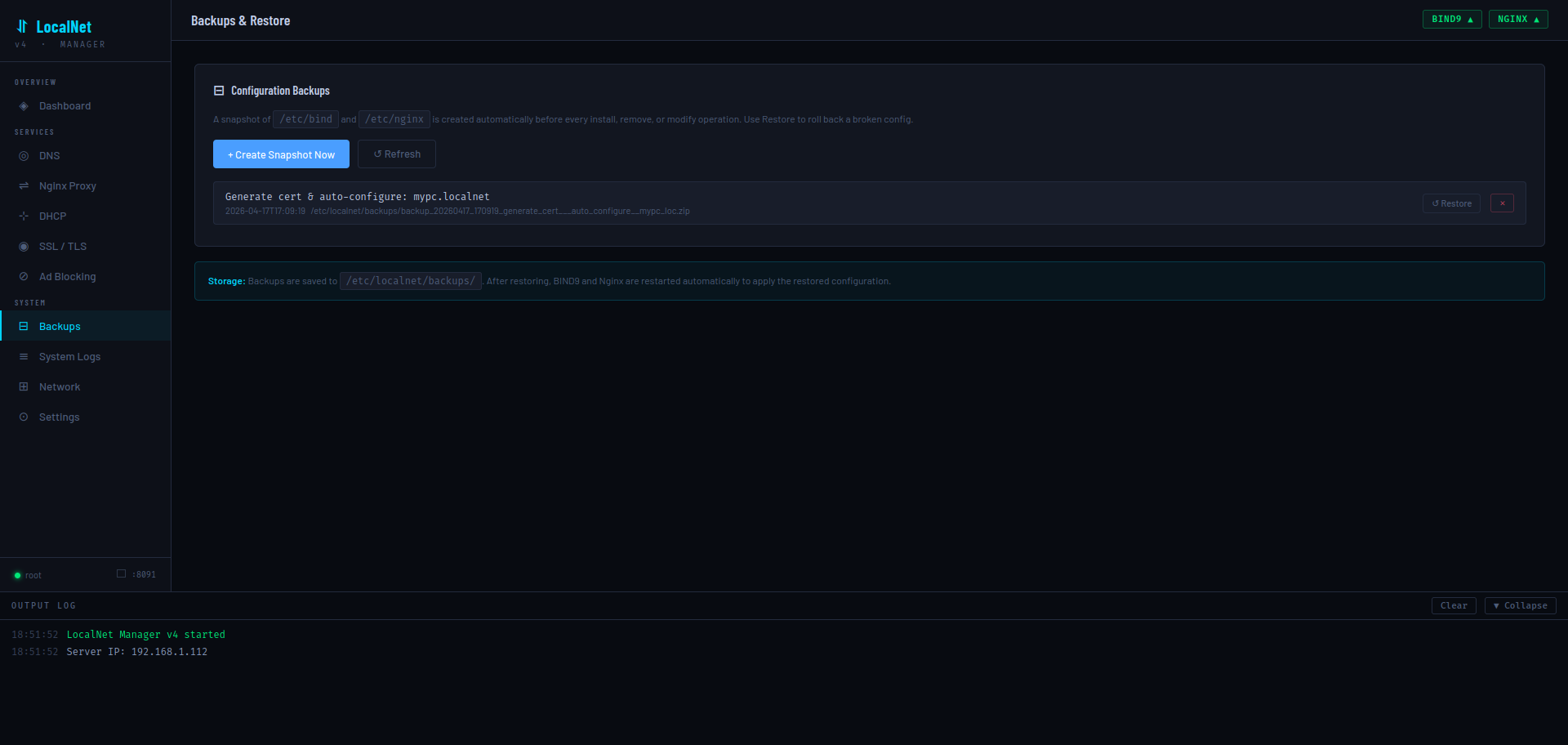This screenshot has width=1568, height=745.
Task: Delete the mypc.localnet backup entry
Action: (1502, 203)
